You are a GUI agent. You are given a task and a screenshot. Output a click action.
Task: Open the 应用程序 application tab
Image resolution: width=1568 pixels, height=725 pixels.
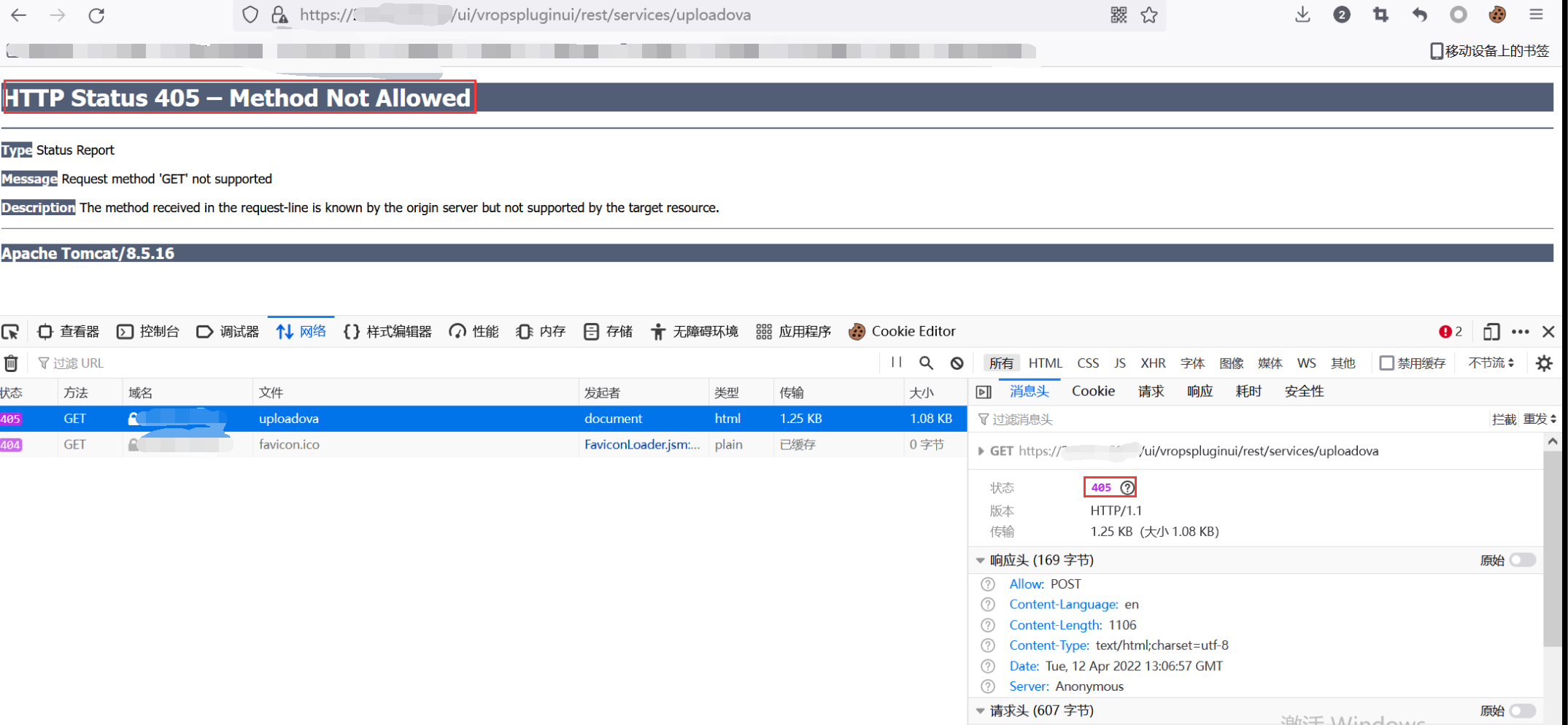[794, 332]
